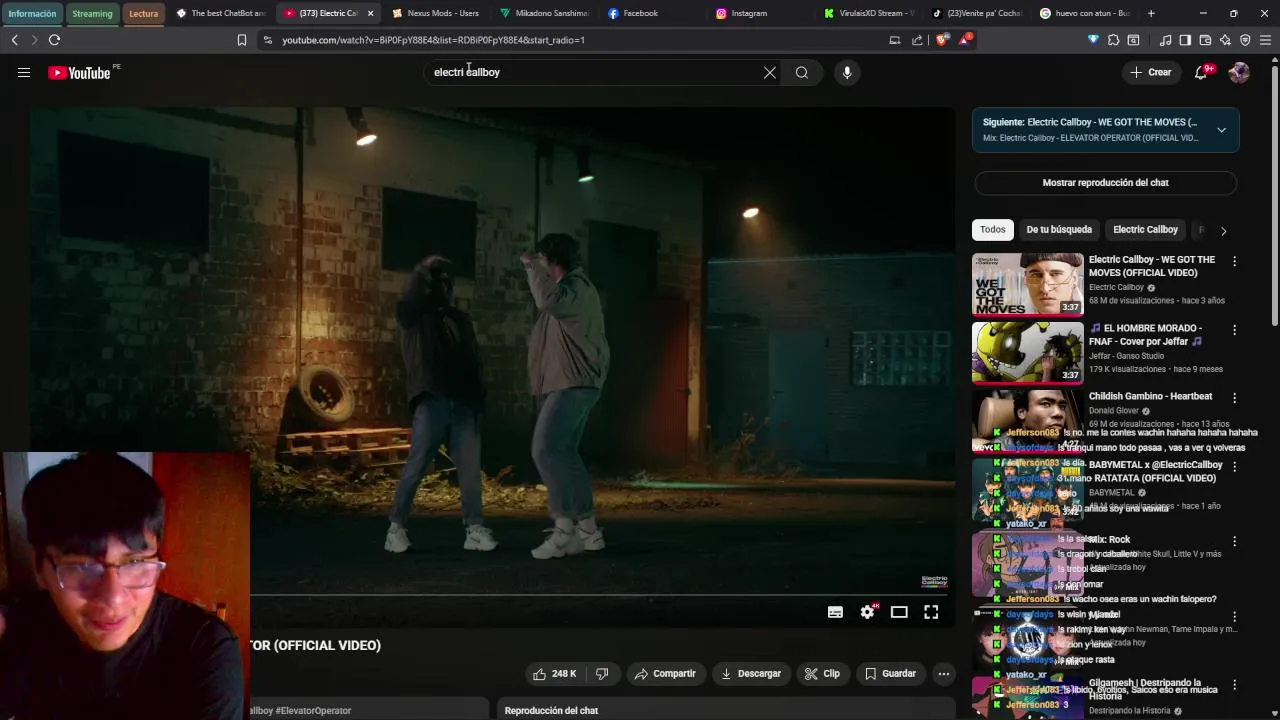Open the playlist music note icon

1165,40
